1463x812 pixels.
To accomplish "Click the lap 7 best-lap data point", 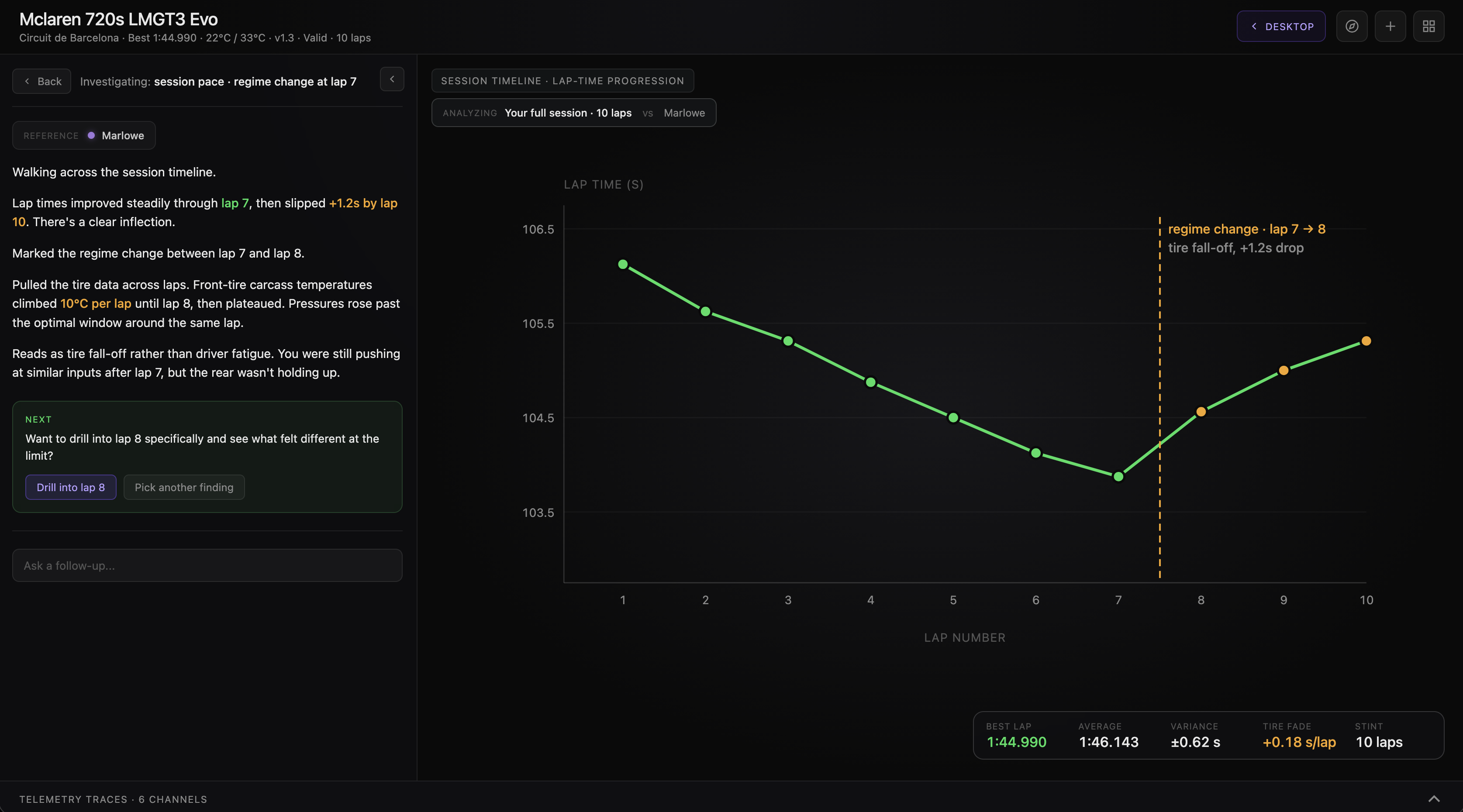I will pyautogui.click(x=1118, y=476).
